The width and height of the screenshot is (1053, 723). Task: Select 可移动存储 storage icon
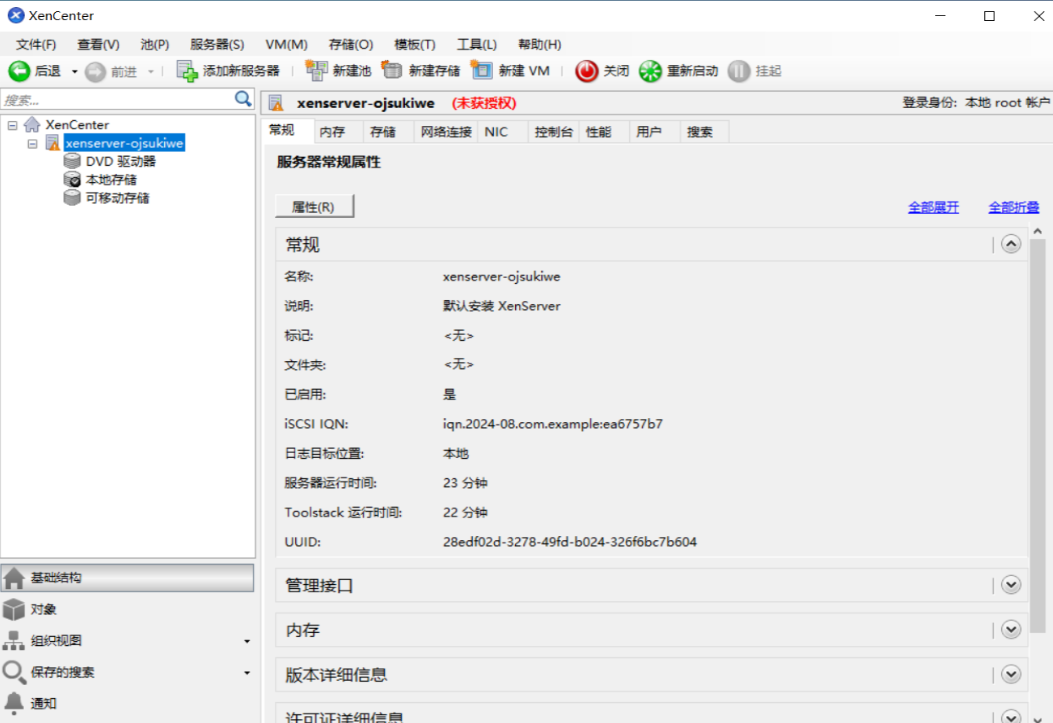[x=72, y=197]
